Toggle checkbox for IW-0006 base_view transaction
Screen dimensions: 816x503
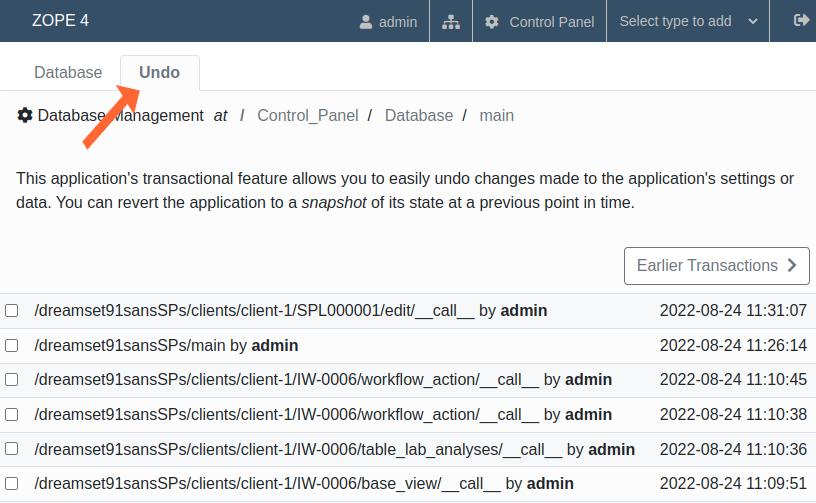[x=12, y=484]
